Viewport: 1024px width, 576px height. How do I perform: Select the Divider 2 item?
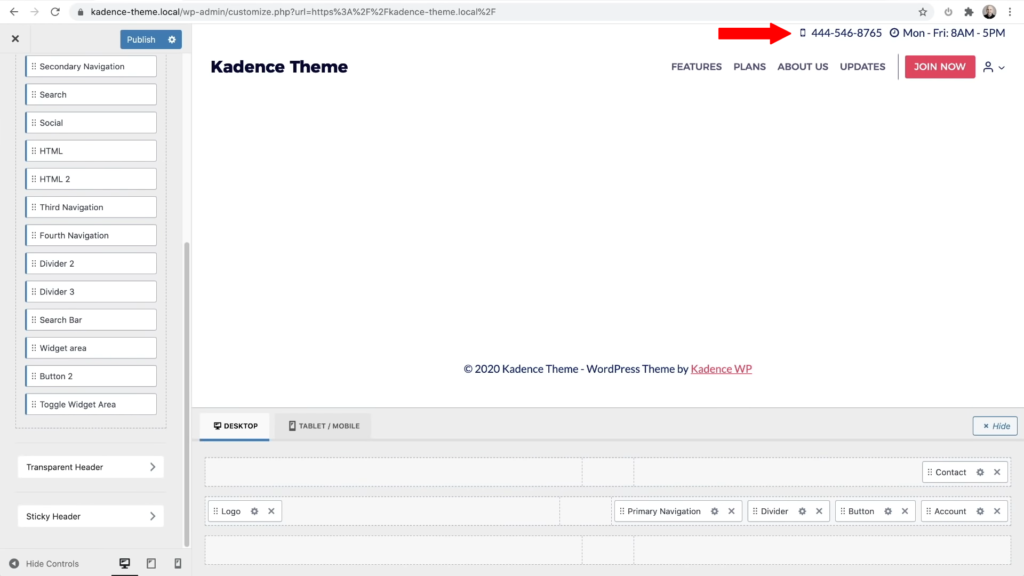click(91, 263)
